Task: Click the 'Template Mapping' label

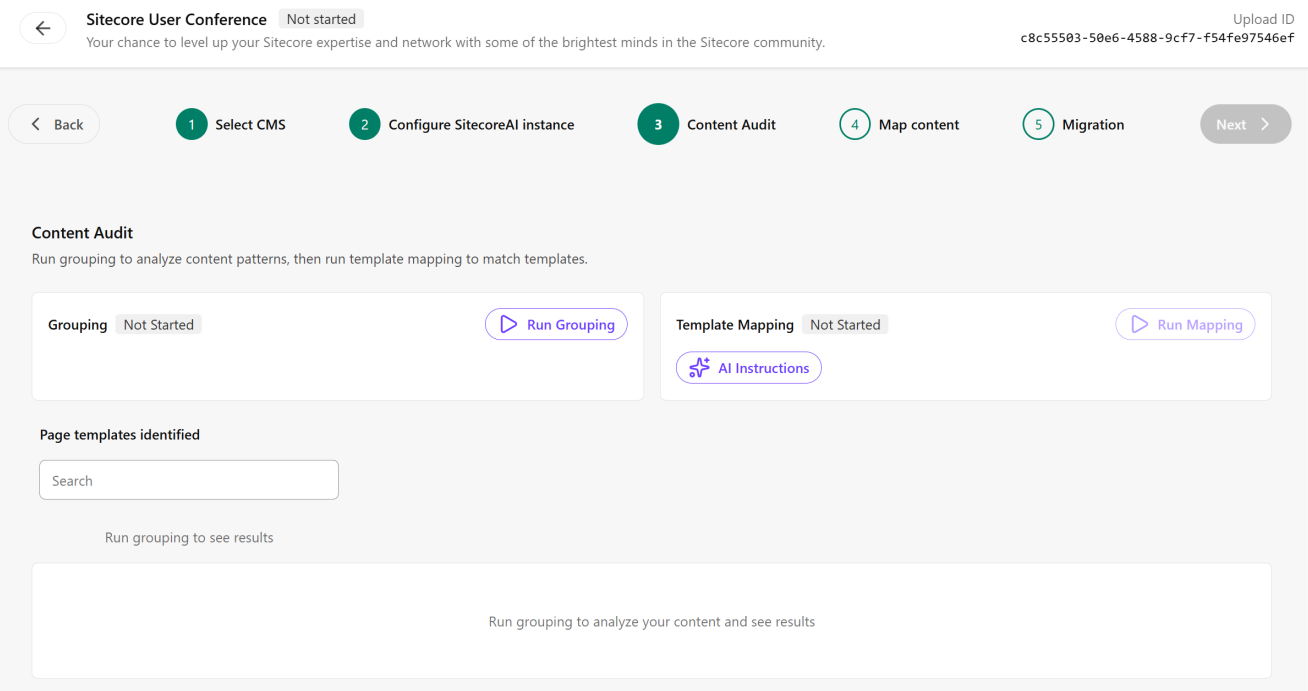Action: tap(735, 324)
